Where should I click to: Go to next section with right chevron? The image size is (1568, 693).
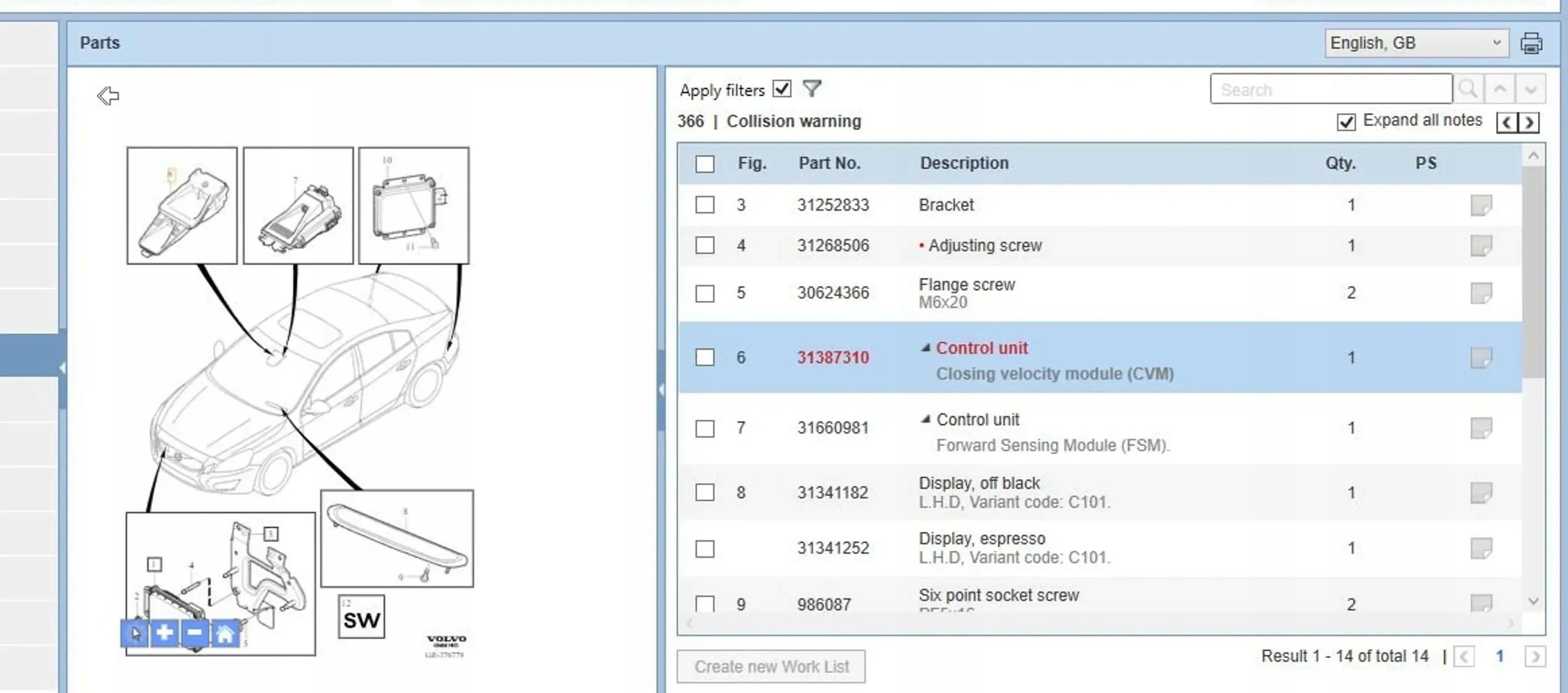(1529, 122)
